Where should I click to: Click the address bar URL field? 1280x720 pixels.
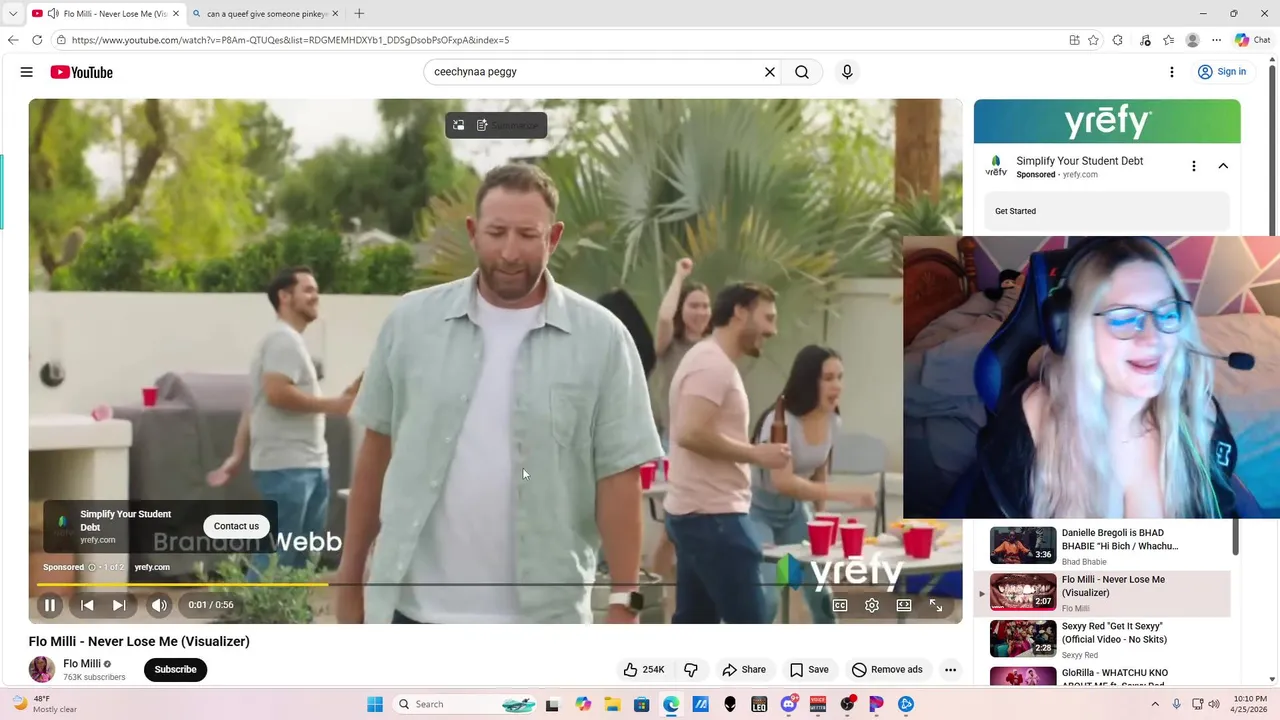pos(560,40)
